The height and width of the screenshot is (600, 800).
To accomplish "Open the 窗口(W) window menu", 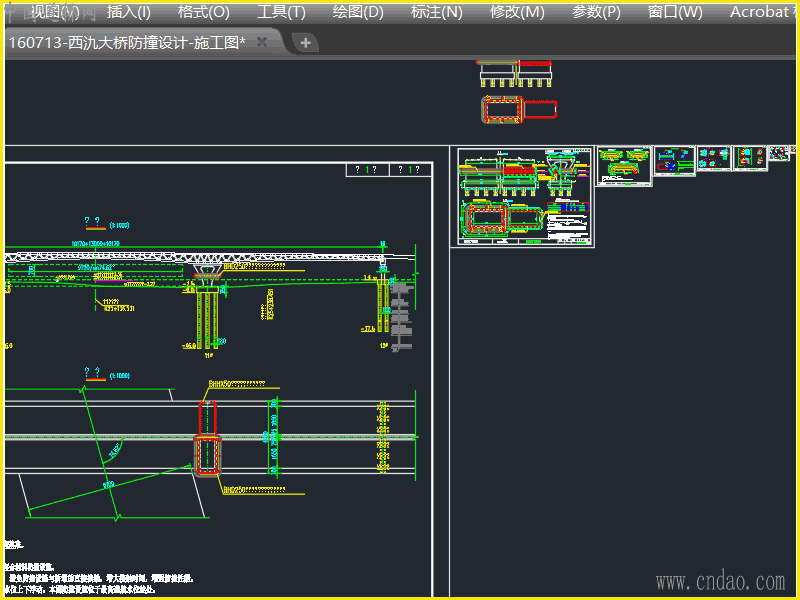I will [x=675, y=12].
